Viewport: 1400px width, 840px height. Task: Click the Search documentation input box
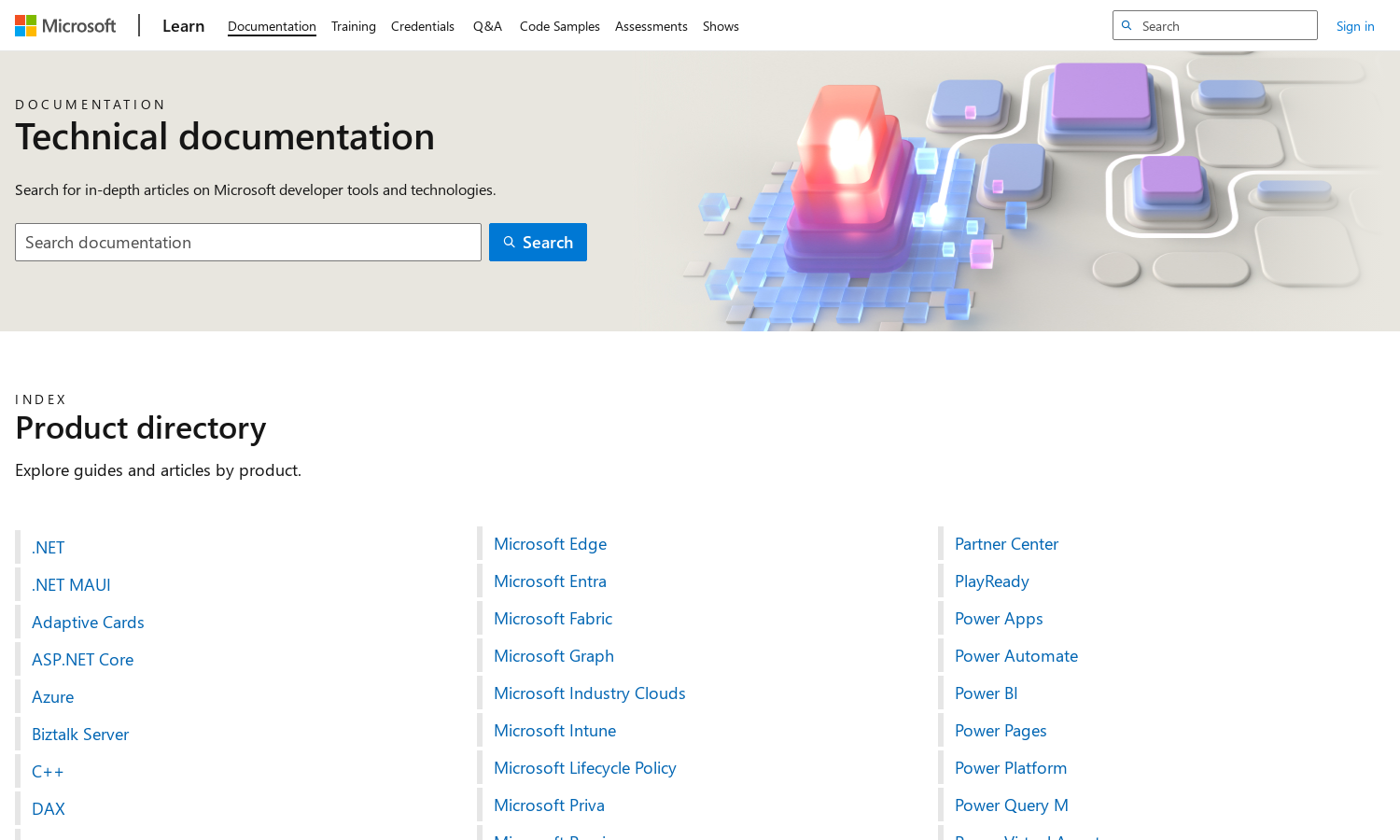point(248,243)
